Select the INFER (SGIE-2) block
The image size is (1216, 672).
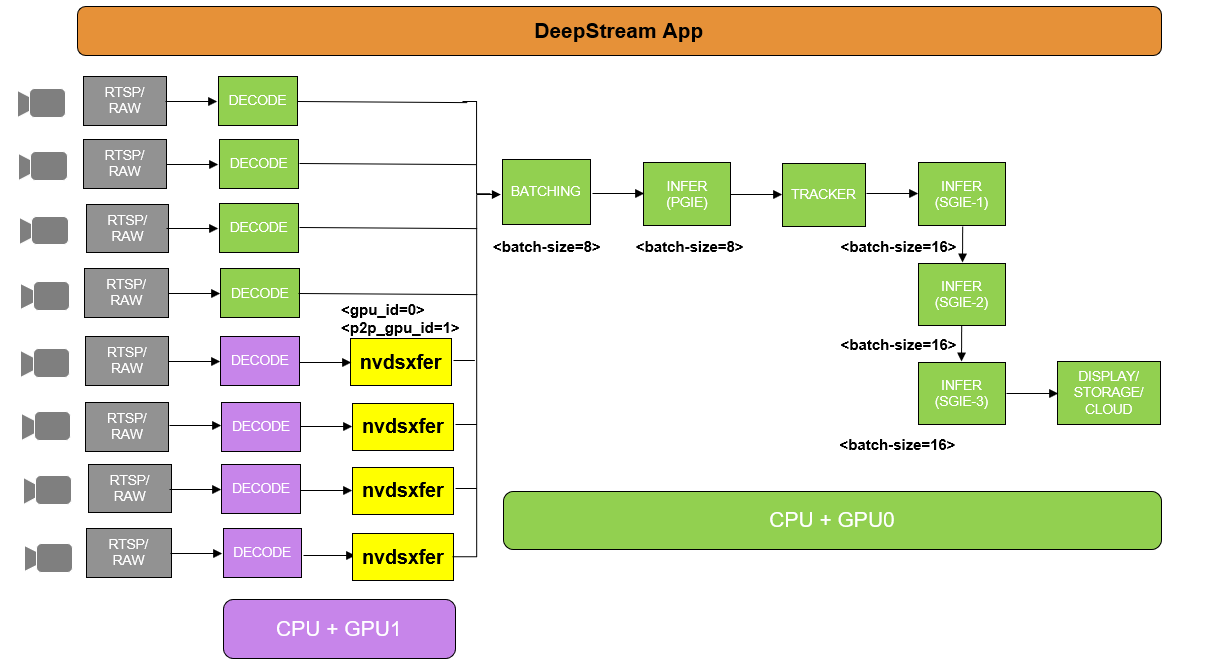[x=961, y=294]
